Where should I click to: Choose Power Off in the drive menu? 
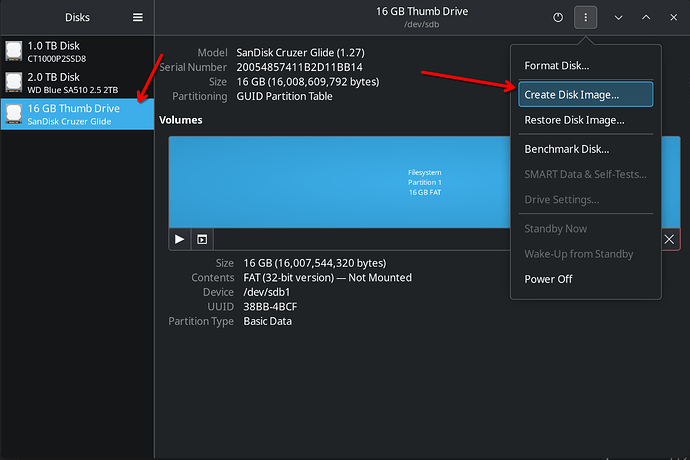pos(548,279)
